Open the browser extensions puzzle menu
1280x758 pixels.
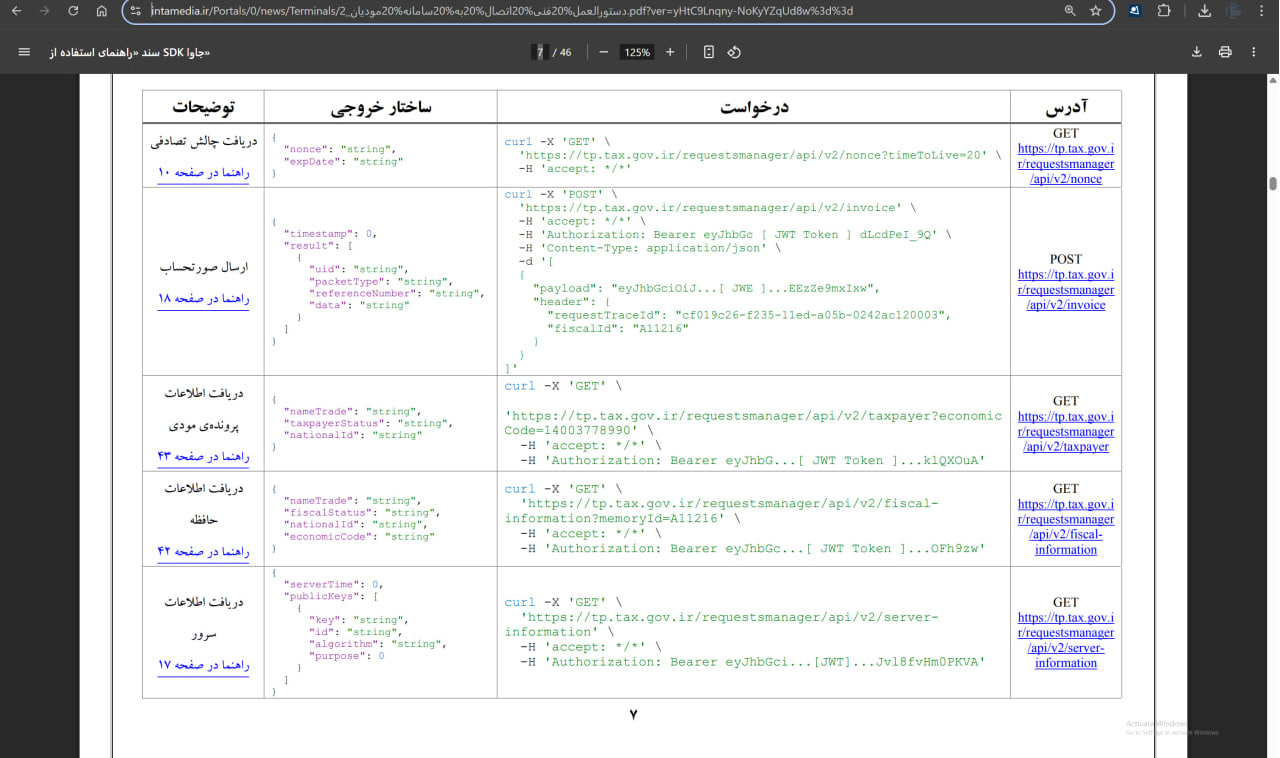[1164, 11]
